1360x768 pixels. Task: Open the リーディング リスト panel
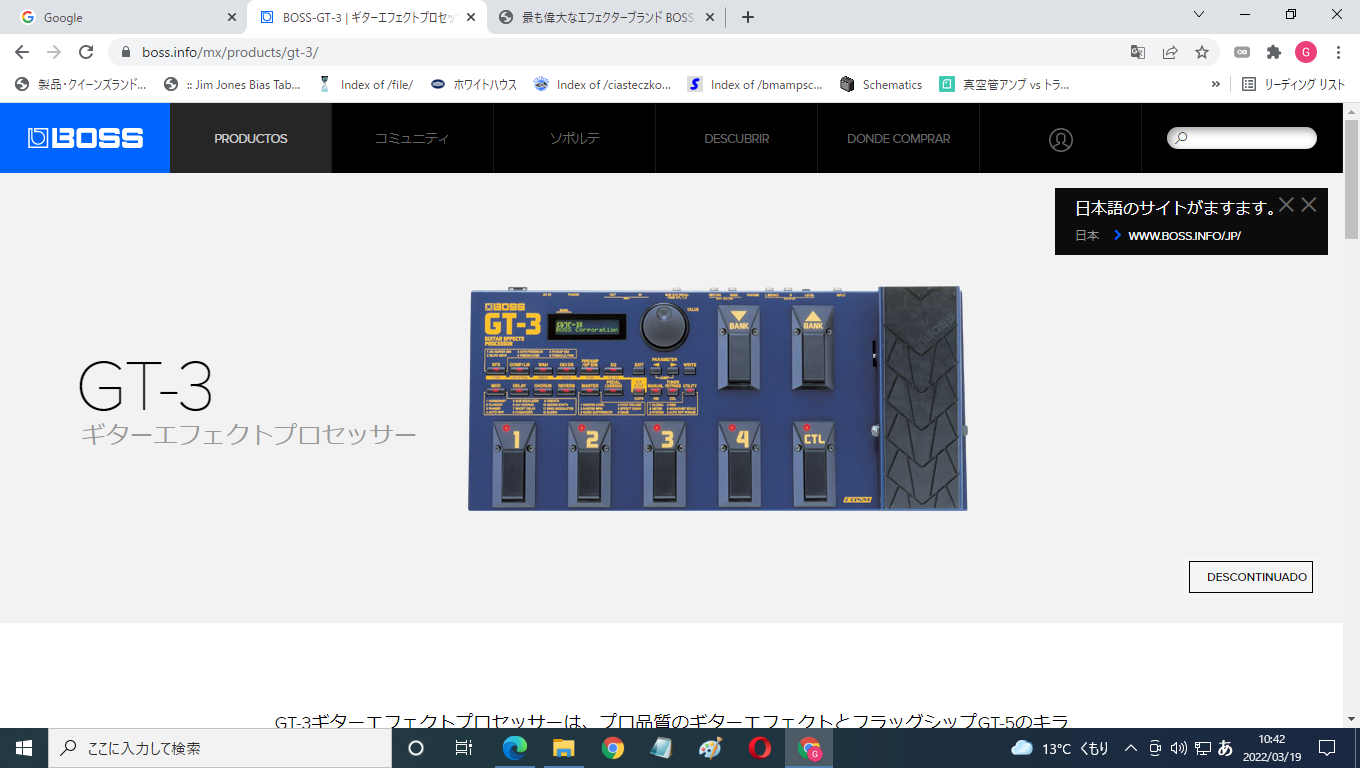[1293, 85]
